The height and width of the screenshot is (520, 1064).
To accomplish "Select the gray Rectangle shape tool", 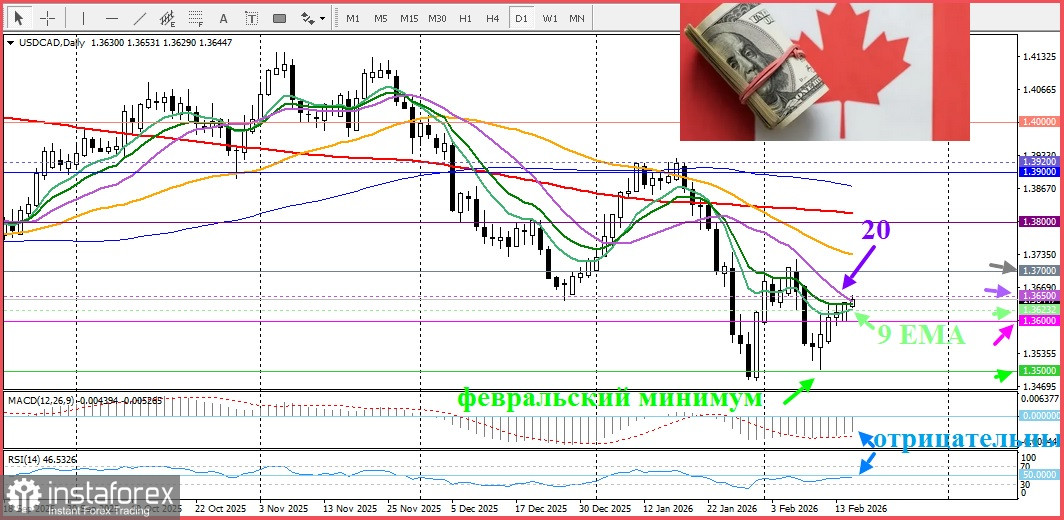I will click(280, 18).
